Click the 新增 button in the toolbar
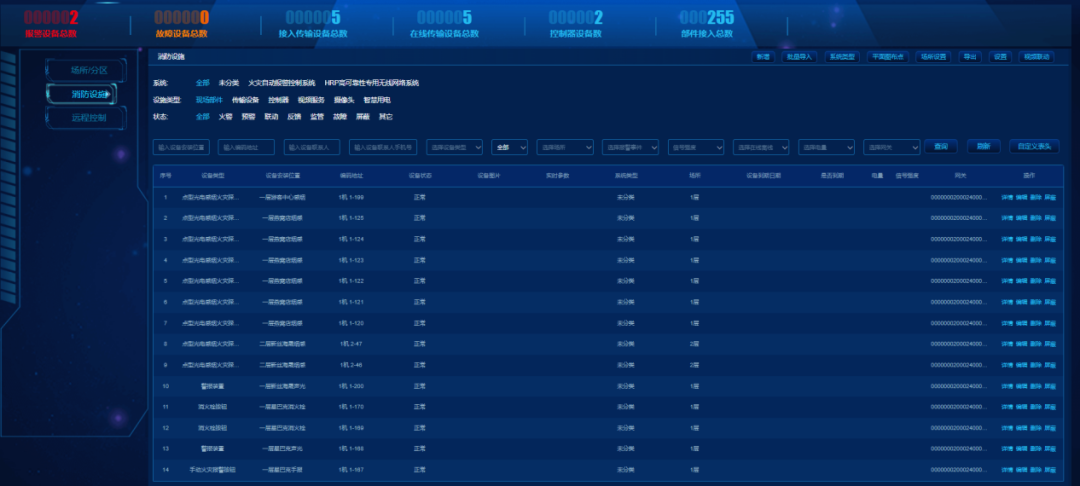 [x=763, y=57]
